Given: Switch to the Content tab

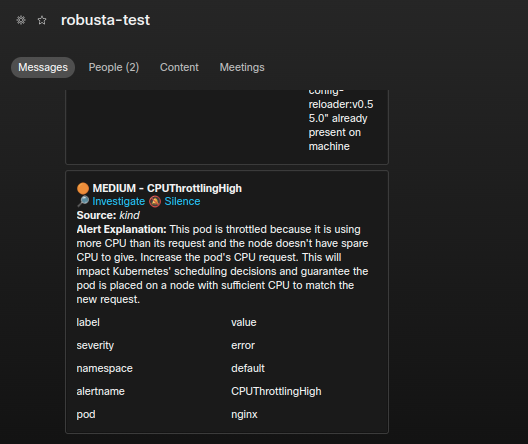Looking at the screenshot, I should tap(179, 67).
